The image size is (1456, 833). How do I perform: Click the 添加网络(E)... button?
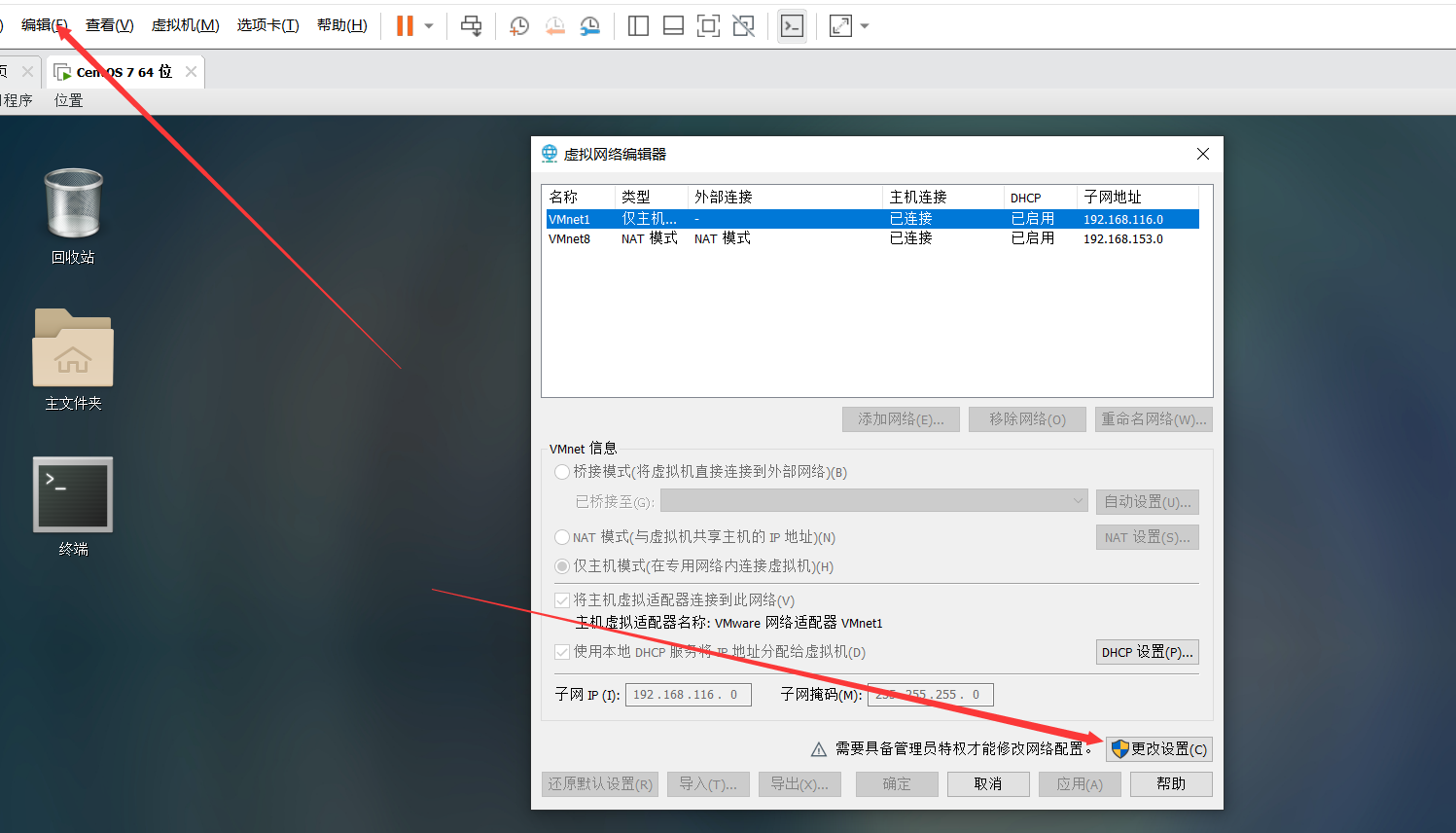tap(901, 419)
